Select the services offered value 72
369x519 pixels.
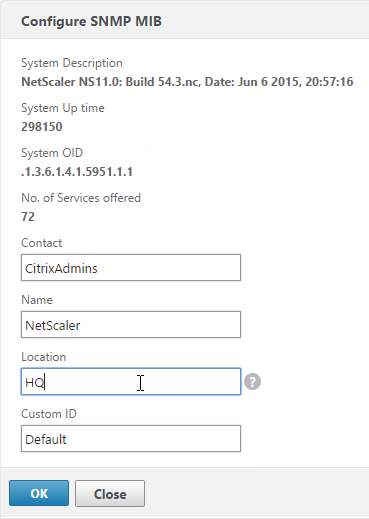point(28,217)
